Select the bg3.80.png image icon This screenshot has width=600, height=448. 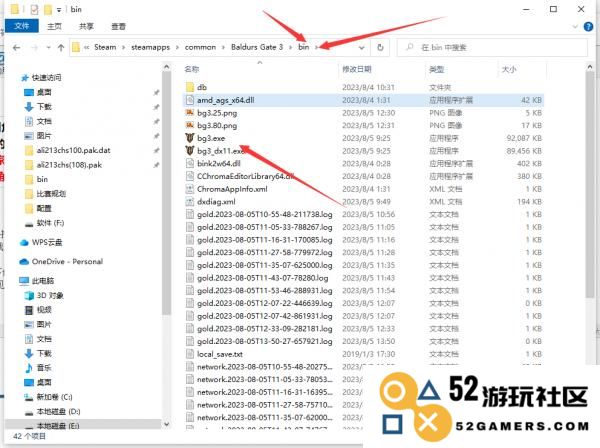[x=190, y=125]
